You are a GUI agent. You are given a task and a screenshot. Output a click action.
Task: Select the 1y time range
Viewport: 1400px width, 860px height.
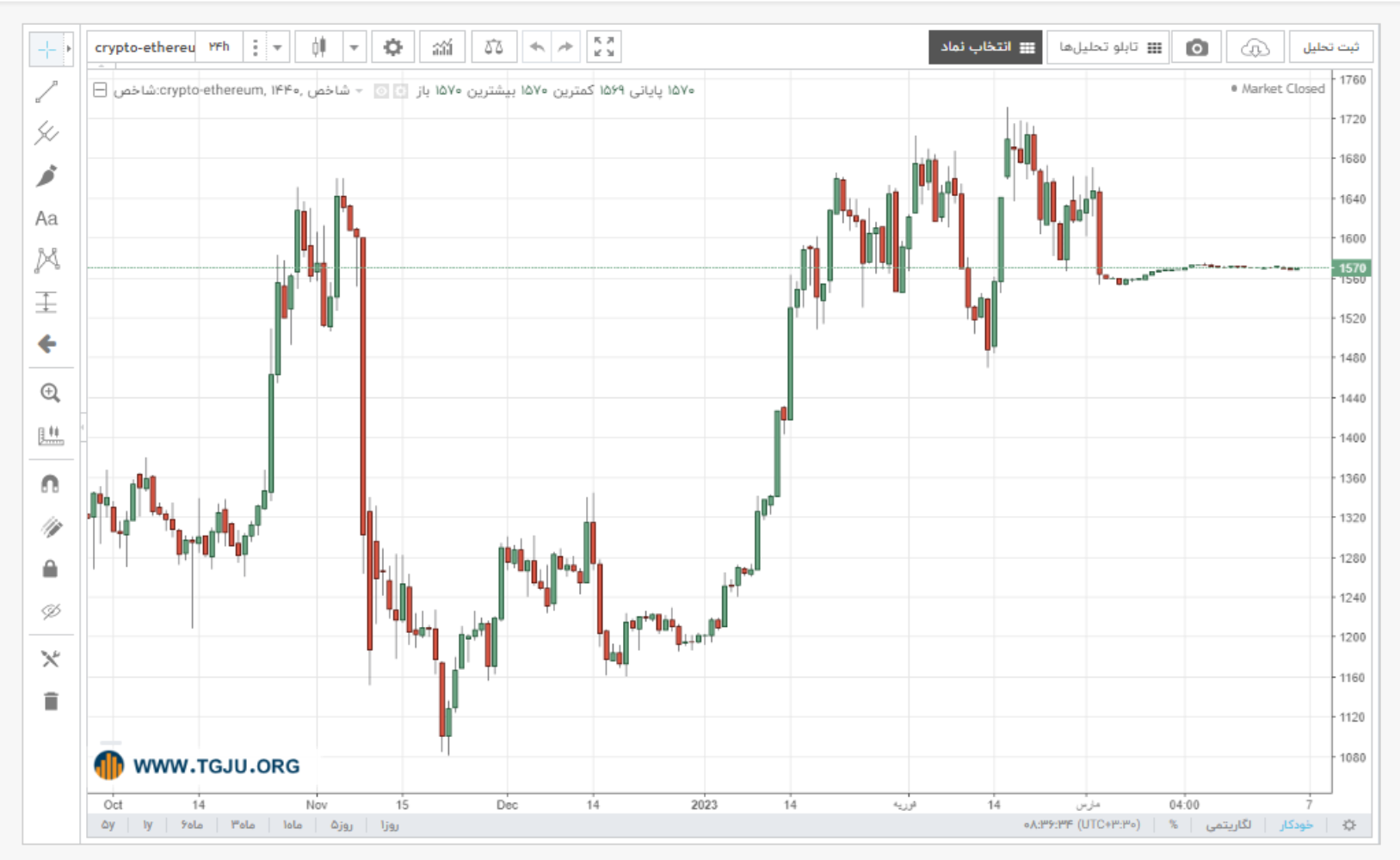(x=147, y=825)
